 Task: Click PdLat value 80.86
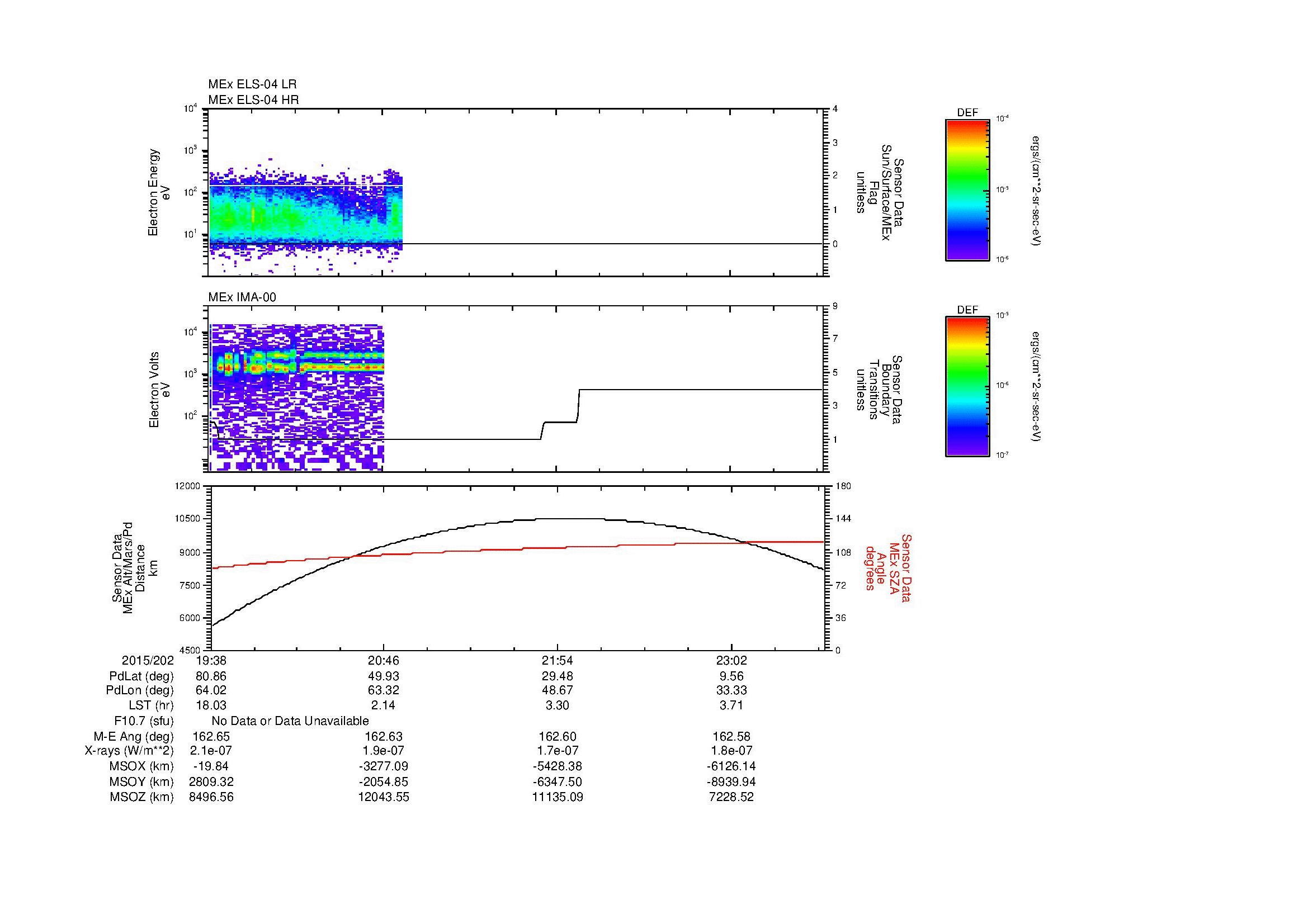click(211, 676)
